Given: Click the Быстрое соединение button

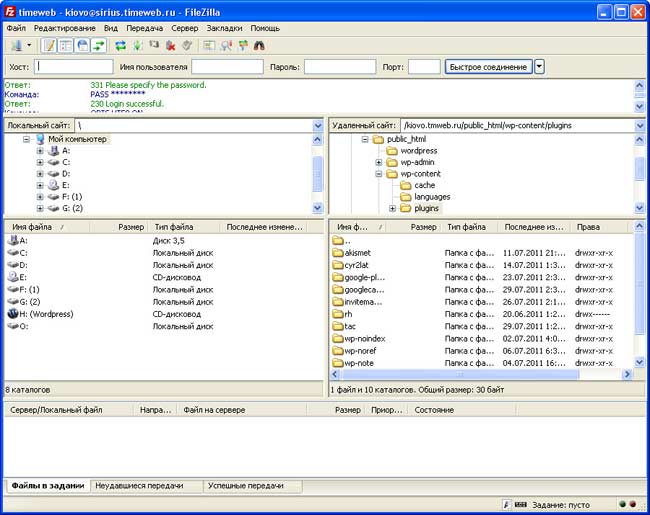Looking at the screenshot, I should pyautogui.click(x=488, y=67).
